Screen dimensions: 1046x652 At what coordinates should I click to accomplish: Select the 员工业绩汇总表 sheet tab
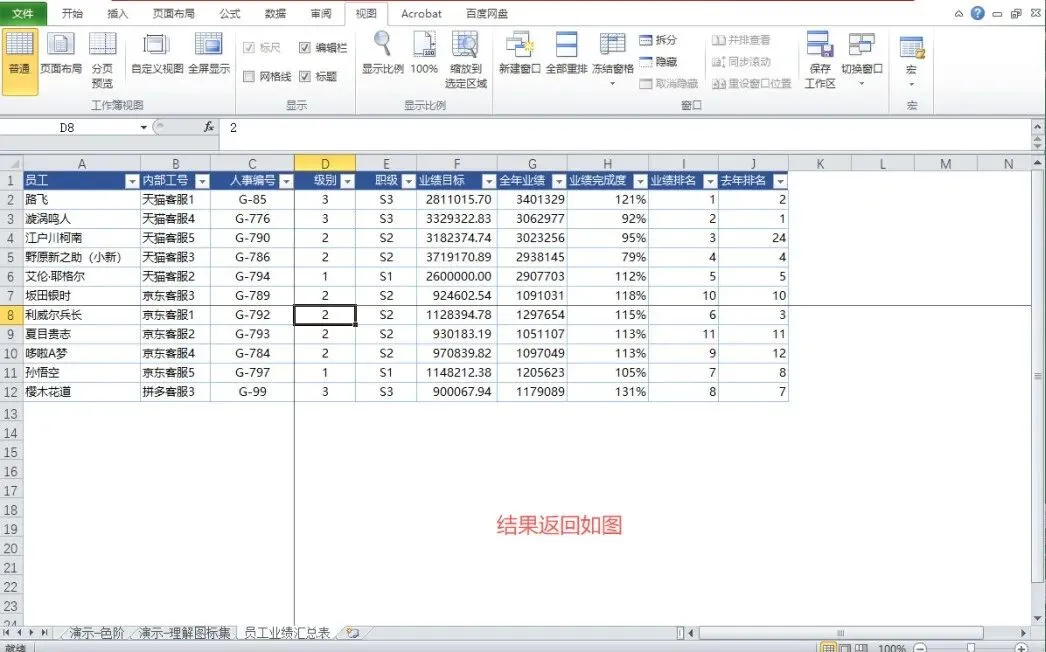click(x=287, y=633)
